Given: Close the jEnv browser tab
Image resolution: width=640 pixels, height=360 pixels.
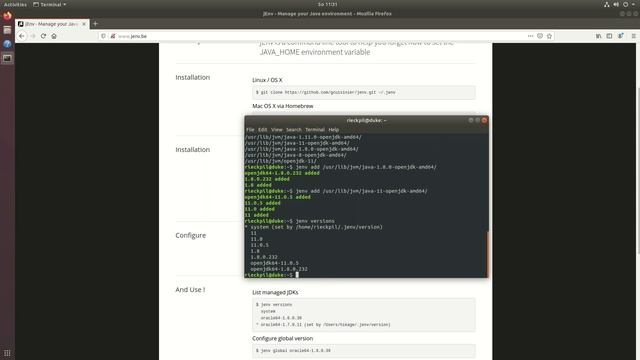Looking at the screenshot, I should 84,24.
